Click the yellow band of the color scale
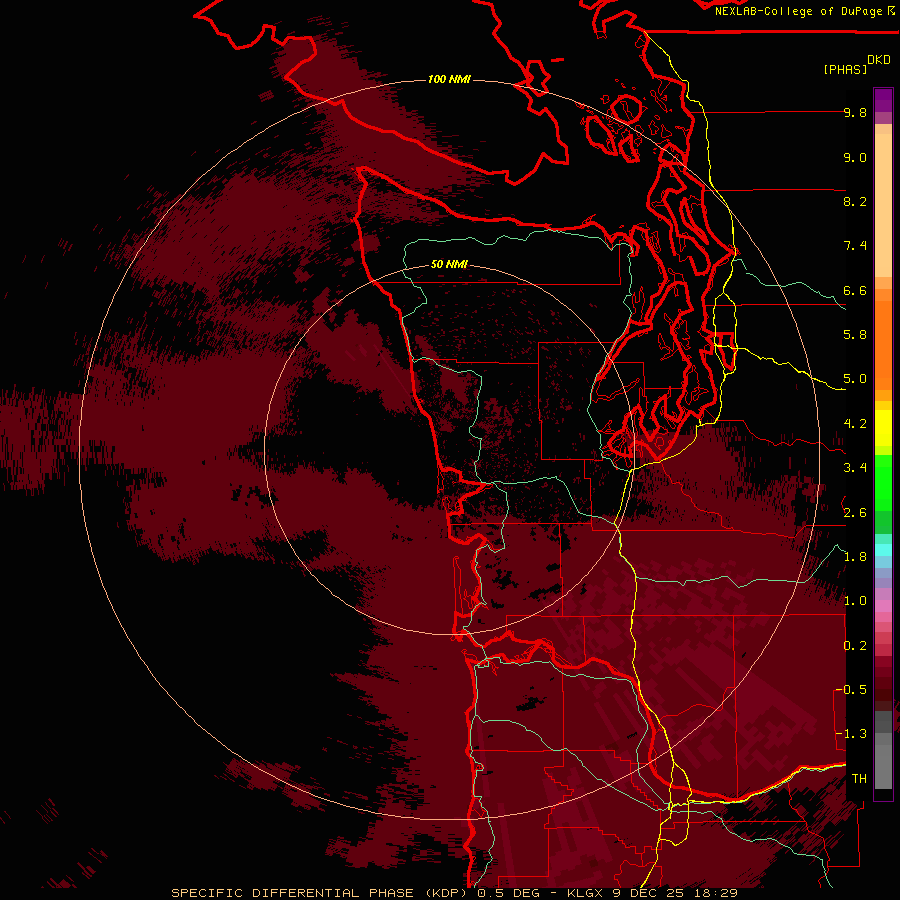This screenshot has height=900, width=900. click(x=883, y=428)
